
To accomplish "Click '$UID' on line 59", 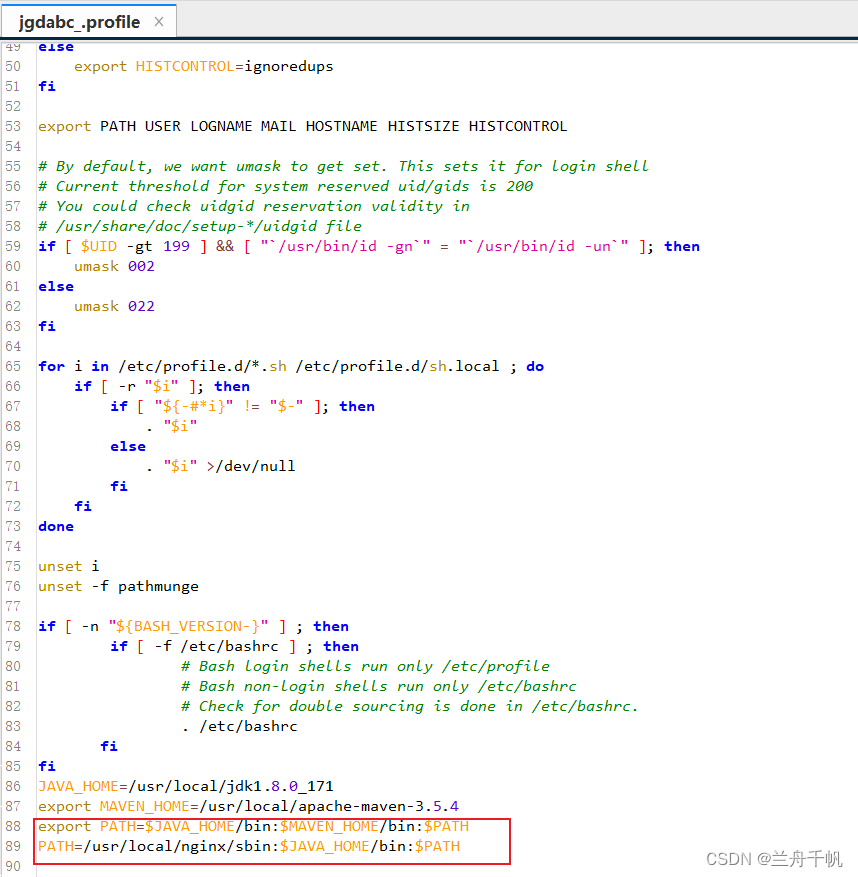I will point(99,246).
